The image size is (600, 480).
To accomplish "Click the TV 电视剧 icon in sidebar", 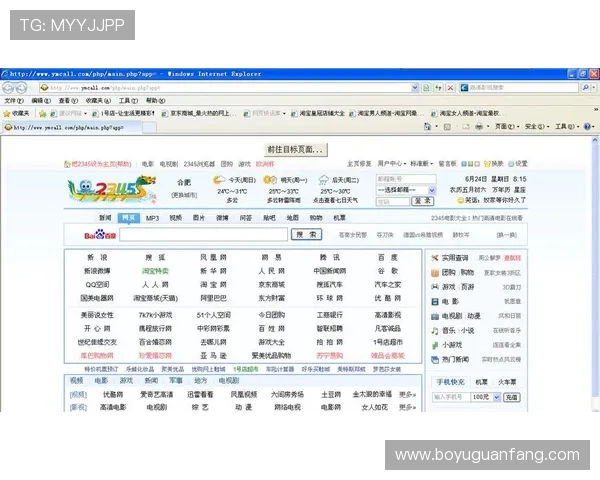I will [x=435, y=316].
